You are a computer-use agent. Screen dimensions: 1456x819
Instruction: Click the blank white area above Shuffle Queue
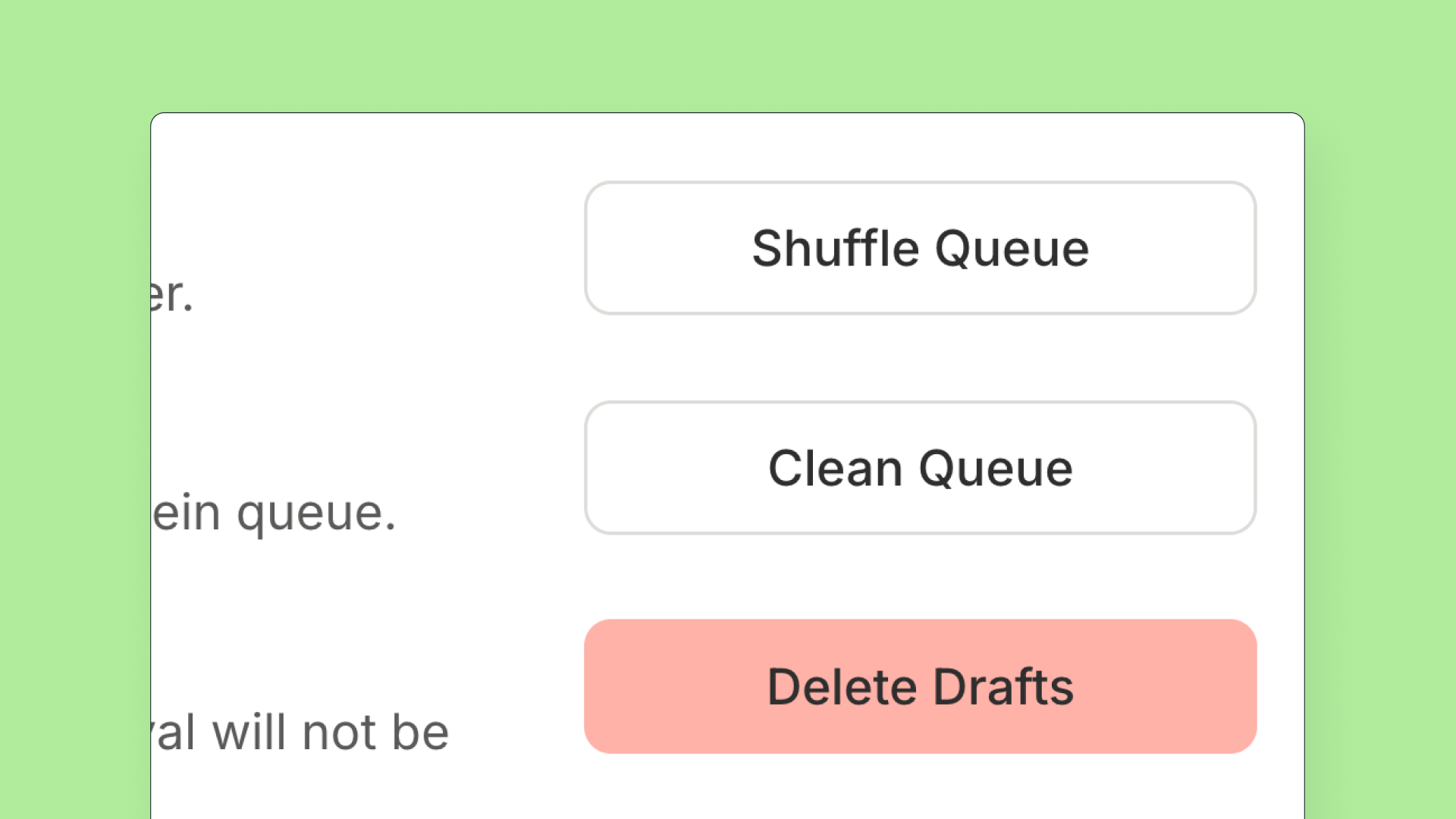[920, 148]
